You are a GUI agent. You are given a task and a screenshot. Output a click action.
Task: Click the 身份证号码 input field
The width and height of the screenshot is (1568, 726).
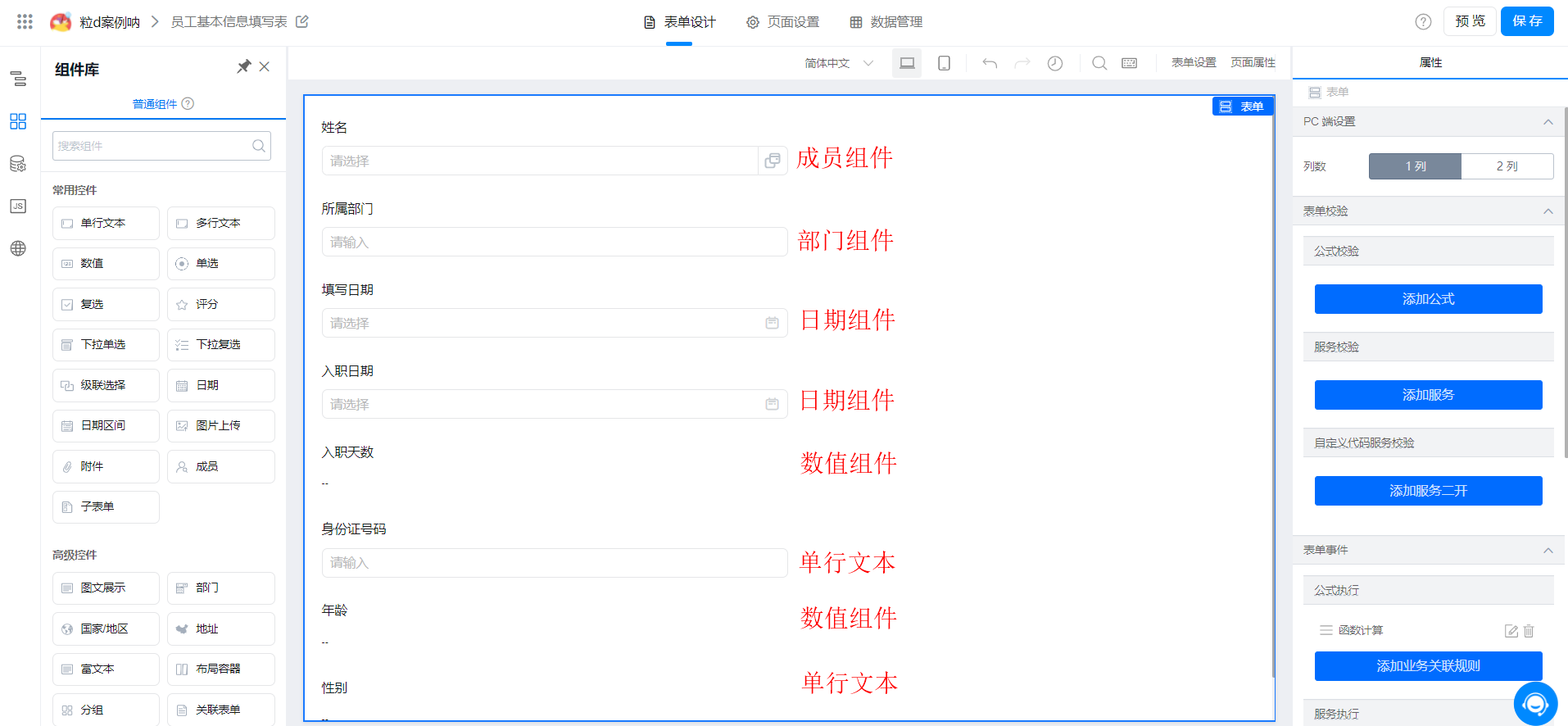tap(555, 563)
